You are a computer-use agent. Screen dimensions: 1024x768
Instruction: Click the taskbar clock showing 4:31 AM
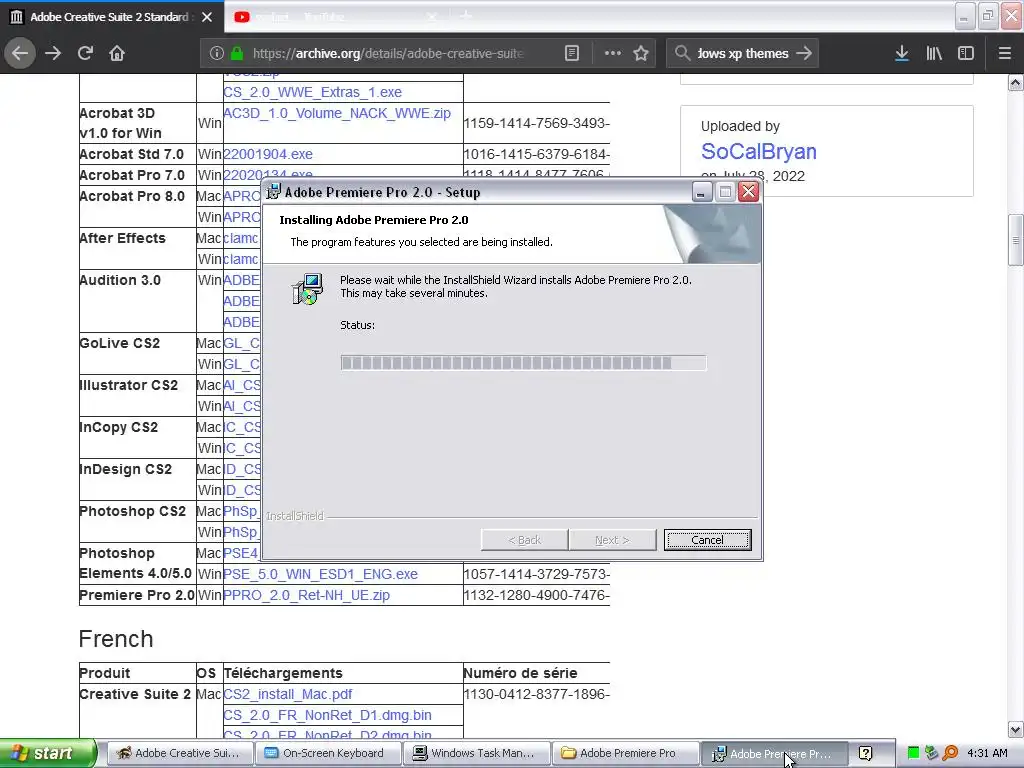(x=987, y=753)
